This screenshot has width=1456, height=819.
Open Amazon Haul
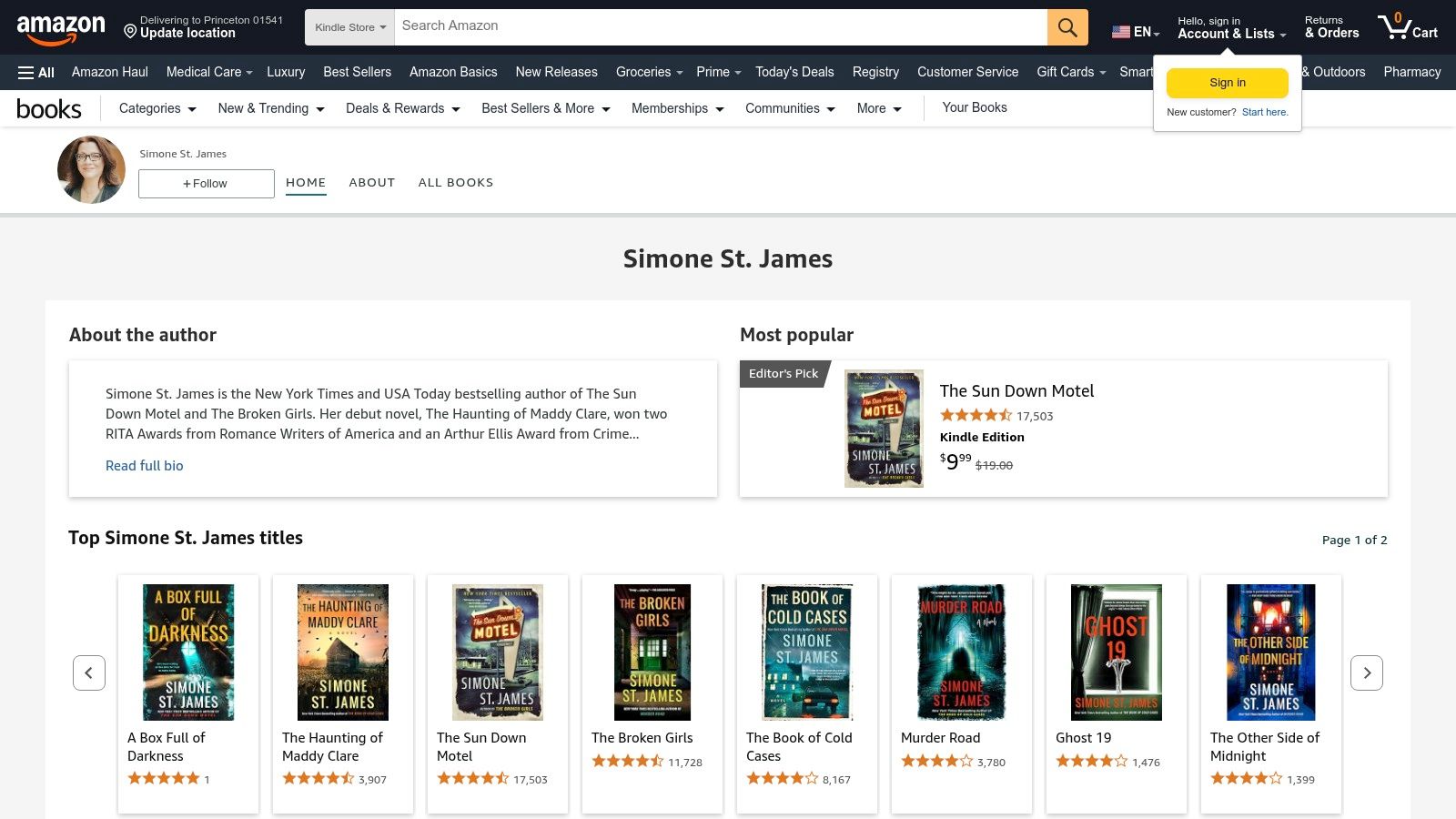[110, 72]
